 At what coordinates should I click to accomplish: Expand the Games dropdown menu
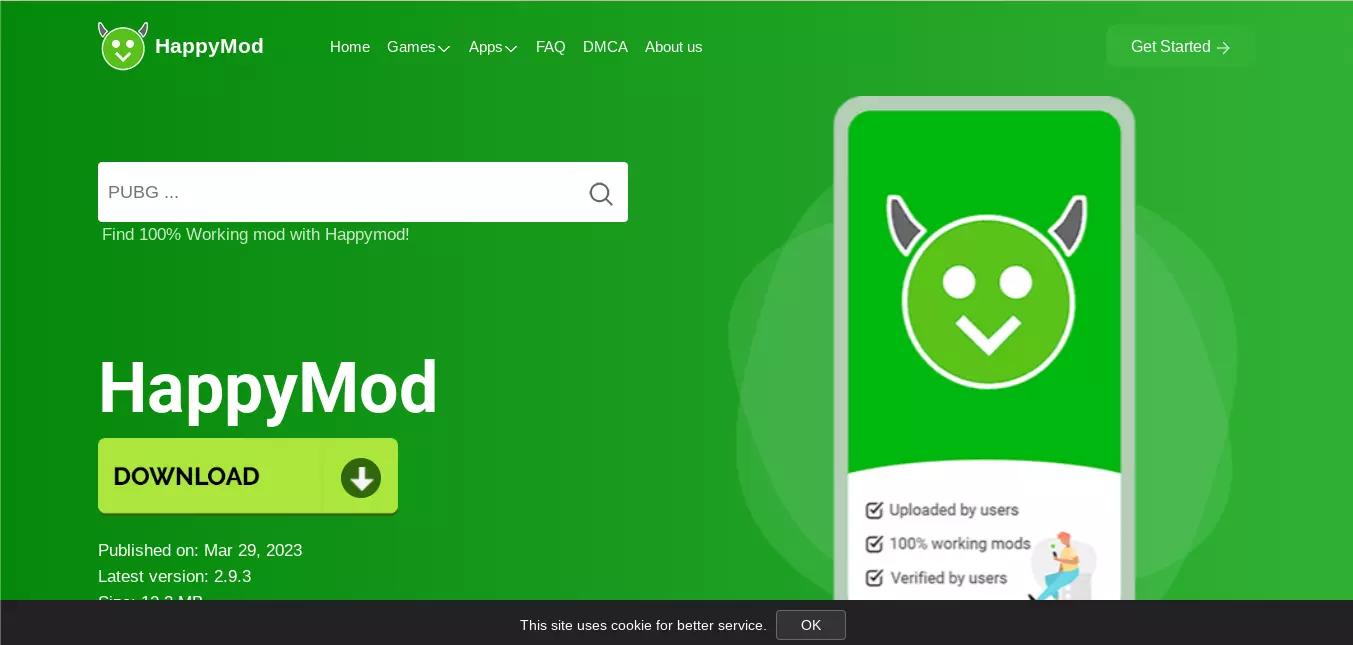point(418,47)
